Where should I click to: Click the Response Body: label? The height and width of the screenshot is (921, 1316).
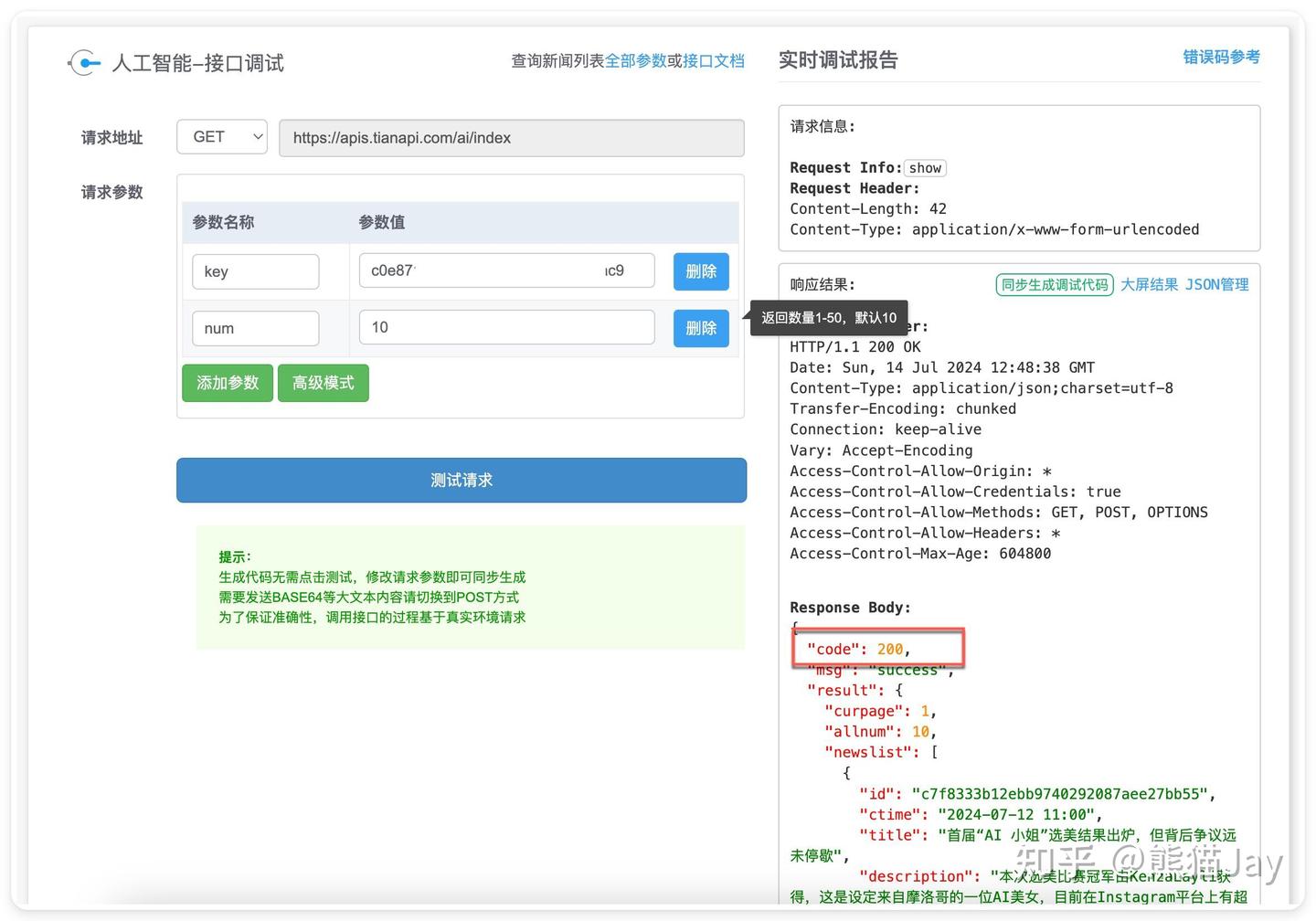point(850,608)
